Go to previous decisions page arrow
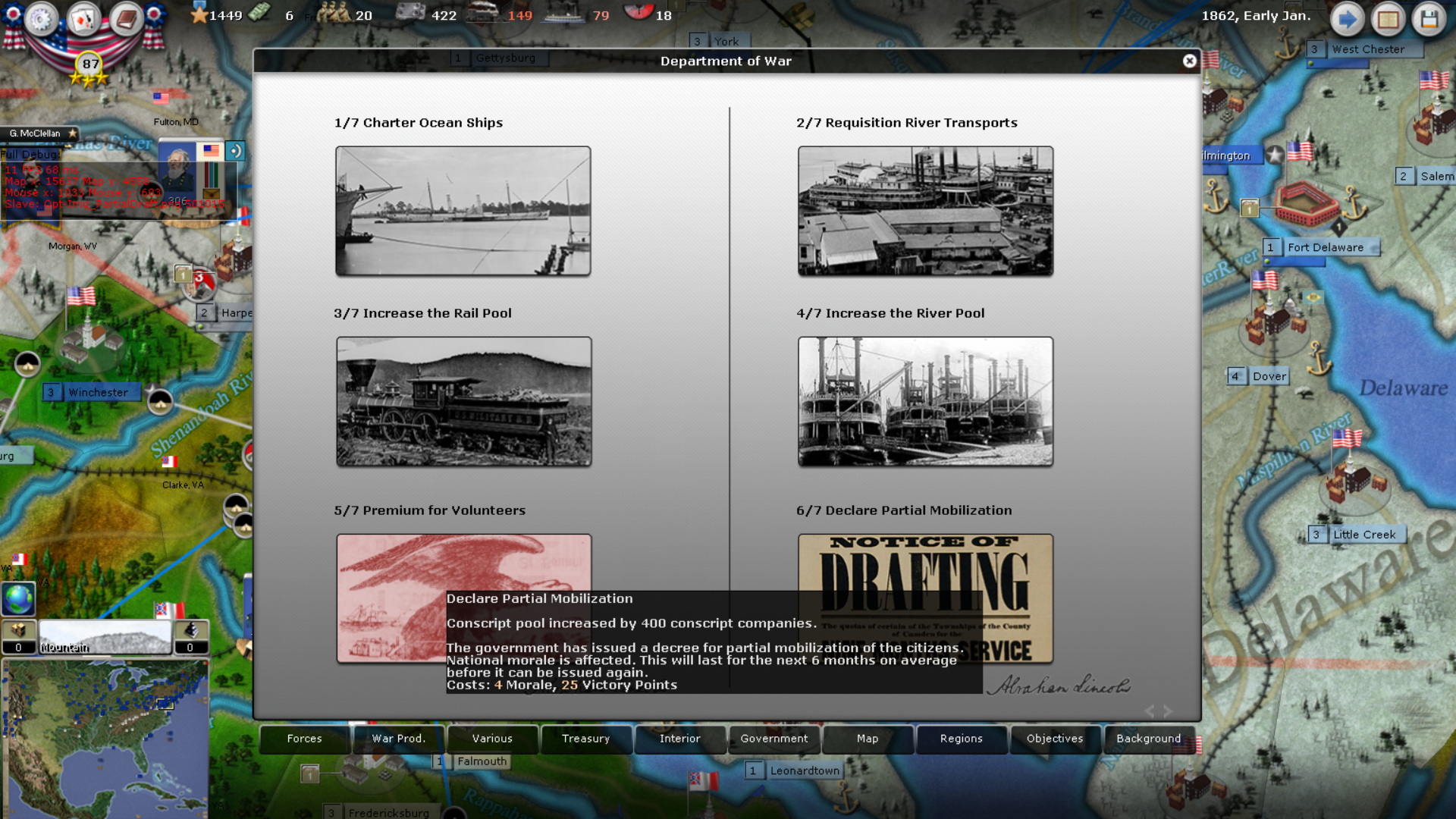This screenshot has height=819, width=1456. pos(1149,711)
